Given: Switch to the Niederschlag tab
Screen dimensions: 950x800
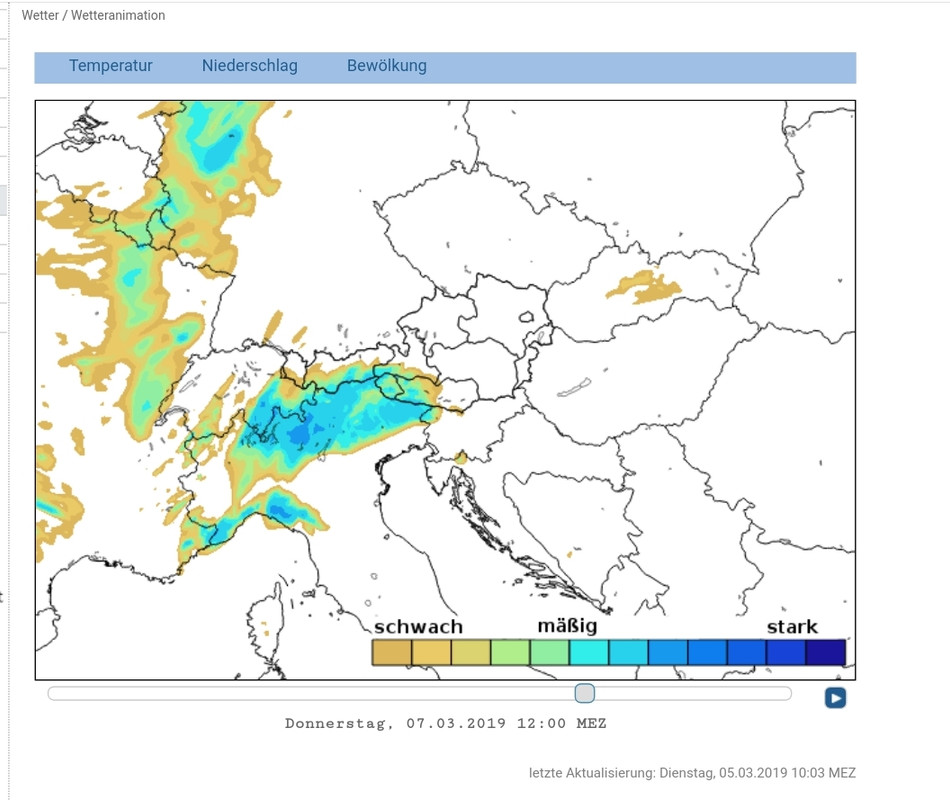Looking at the screenshot, I should click(x=250, y=65).
